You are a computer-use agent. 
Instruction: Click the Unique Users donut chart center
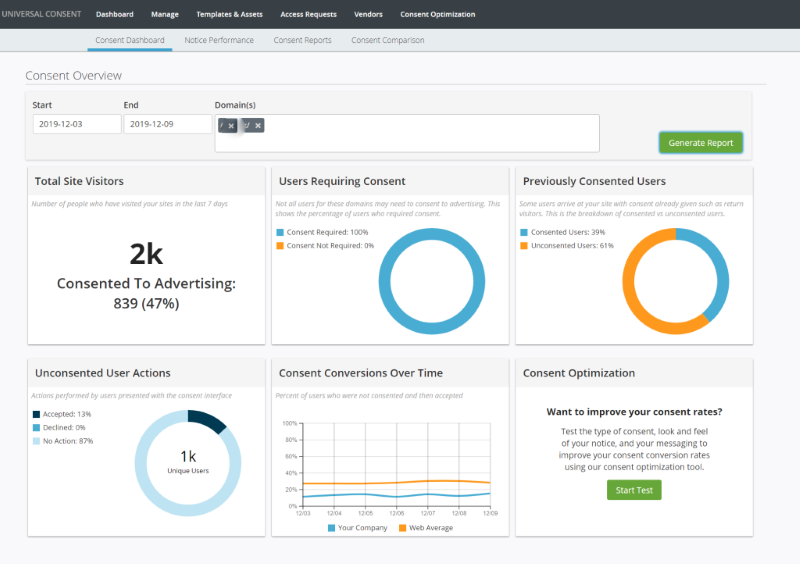pos(187,461)
